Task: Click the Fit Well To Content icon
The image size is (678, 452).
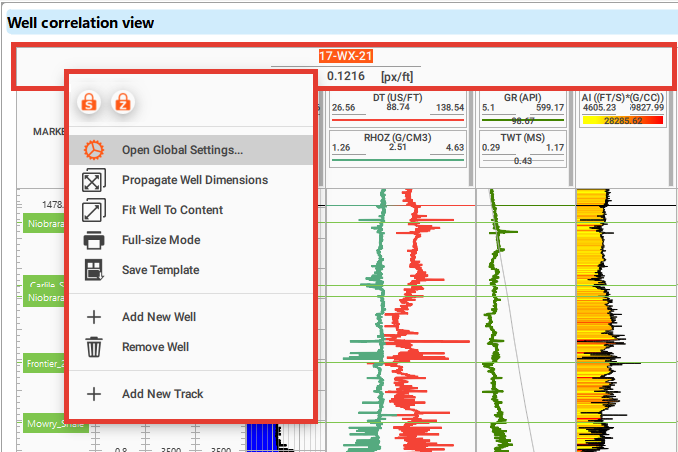Action: click(x=94, y=210)
